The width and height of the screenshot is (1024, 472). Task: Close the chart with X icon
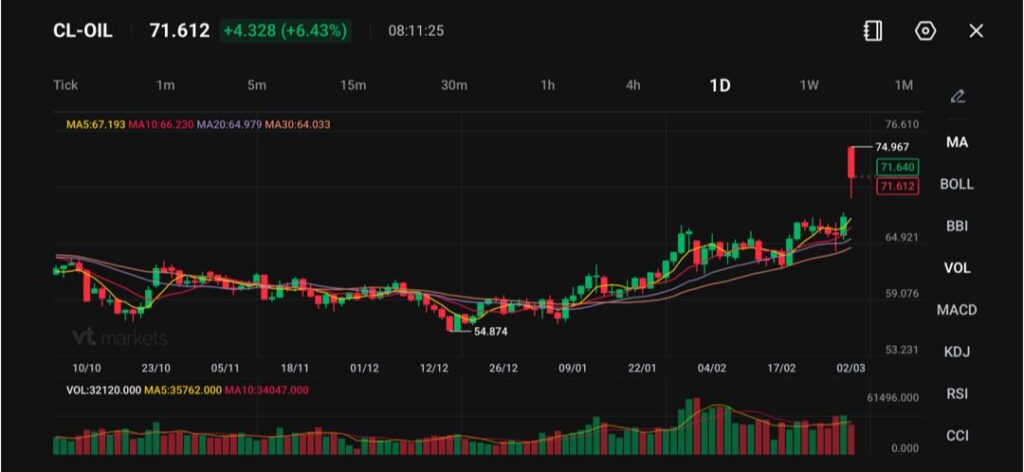click(976, 31)
